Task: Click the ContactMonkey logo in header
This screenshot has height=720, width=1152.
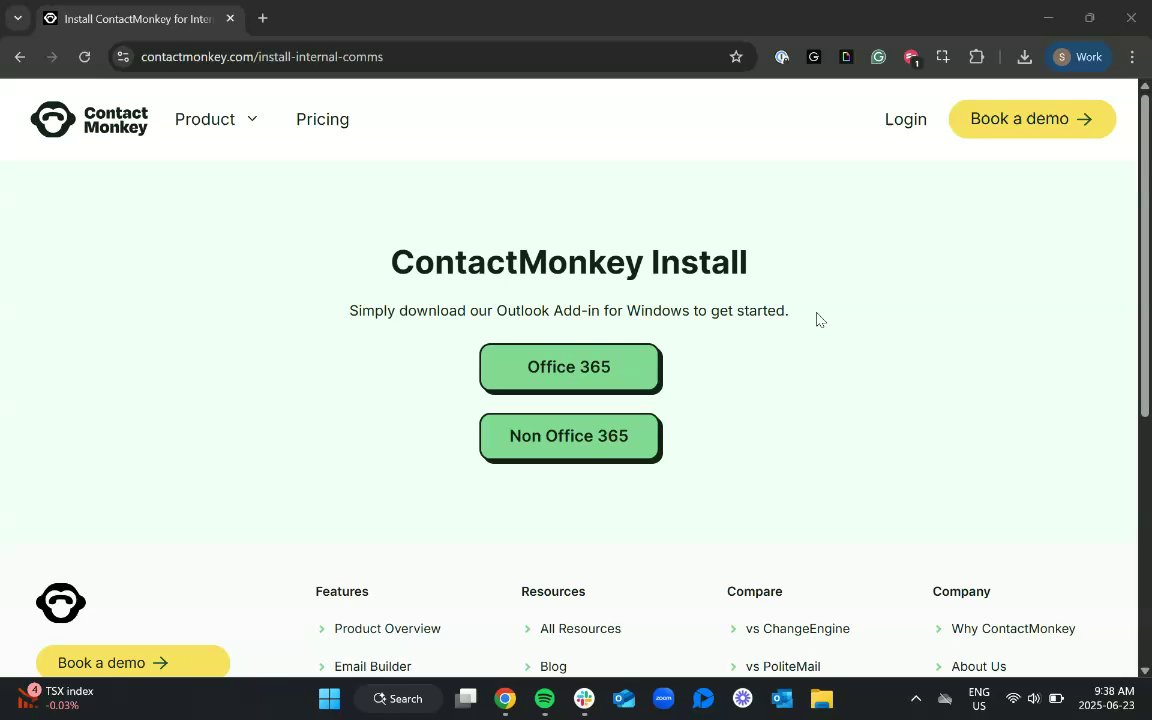Action: [x=89, y=119]
